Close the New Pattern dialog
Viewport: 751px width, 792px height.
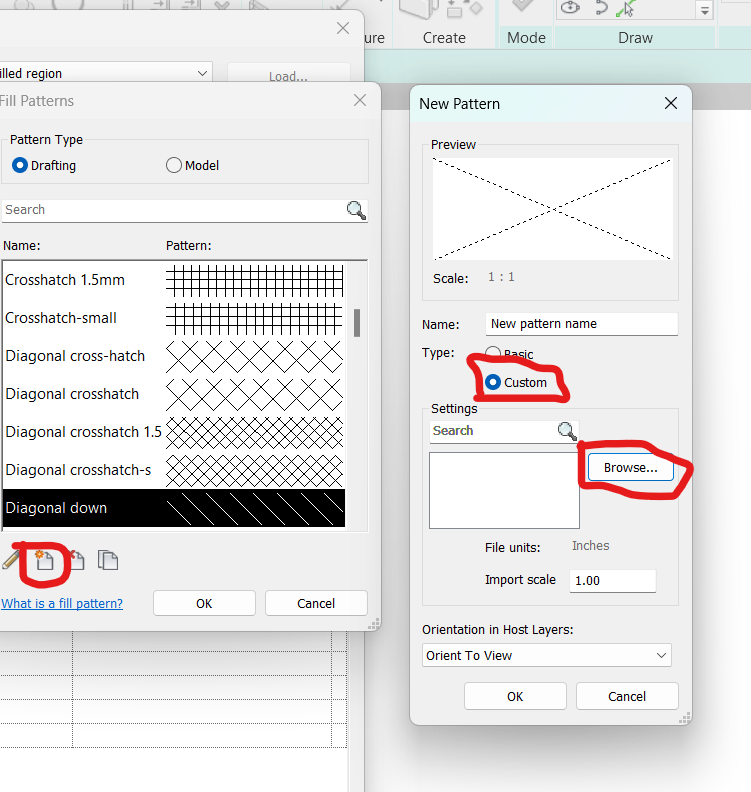pos(671,104)
